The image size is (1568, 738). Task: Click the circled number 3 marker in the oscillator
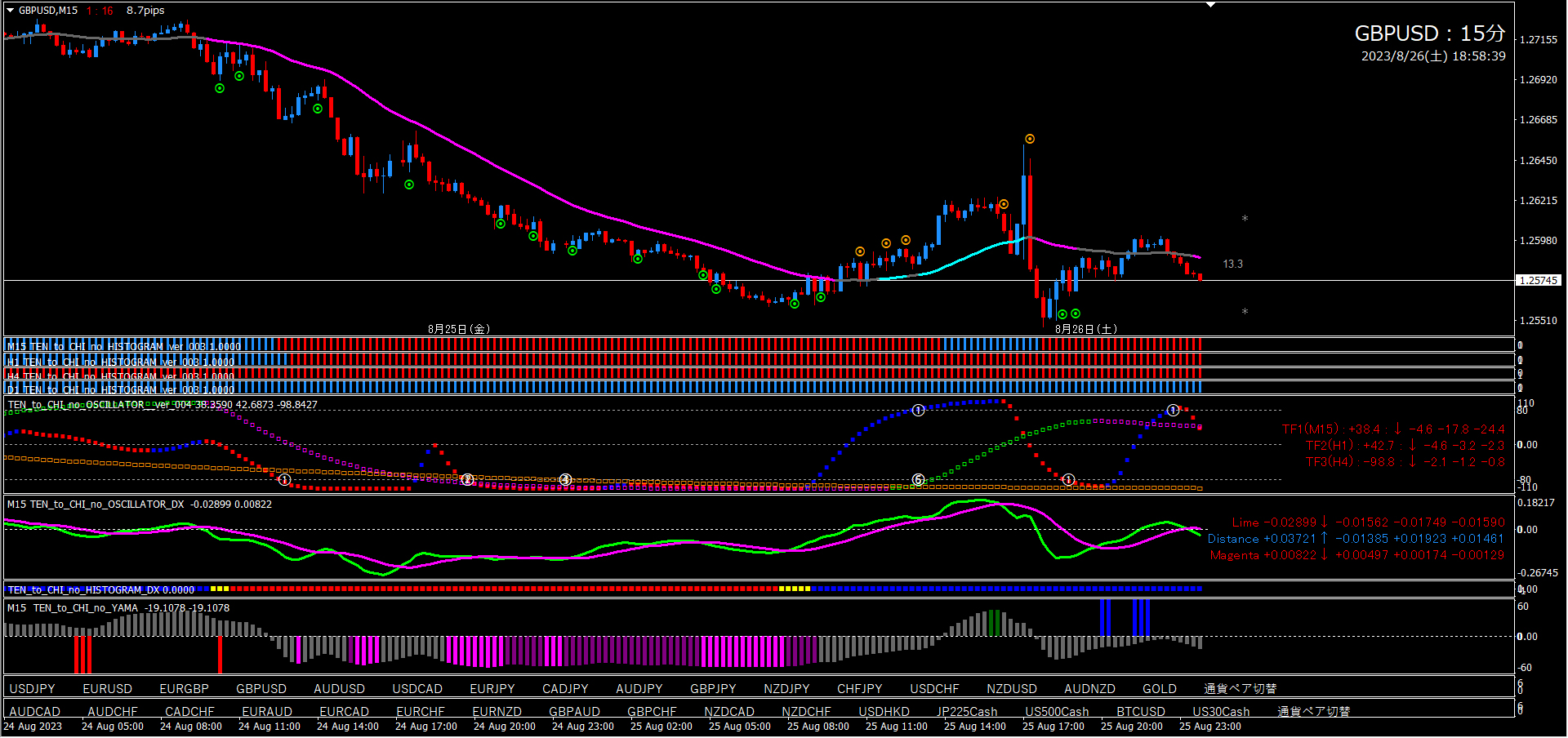coord(565,480)
